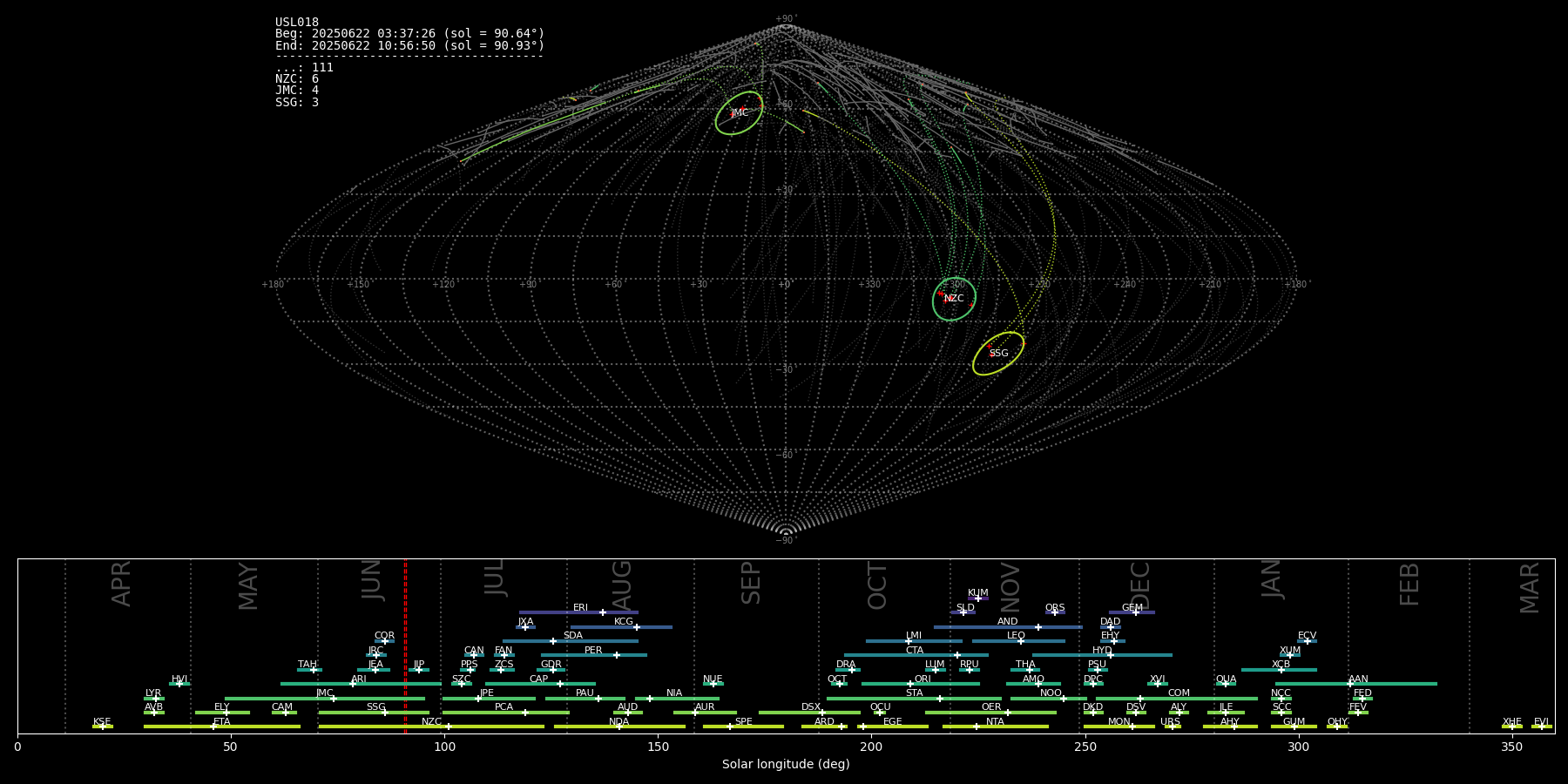
Task: Click the SPE shower label in the timeline
Action: pos(743,722)
